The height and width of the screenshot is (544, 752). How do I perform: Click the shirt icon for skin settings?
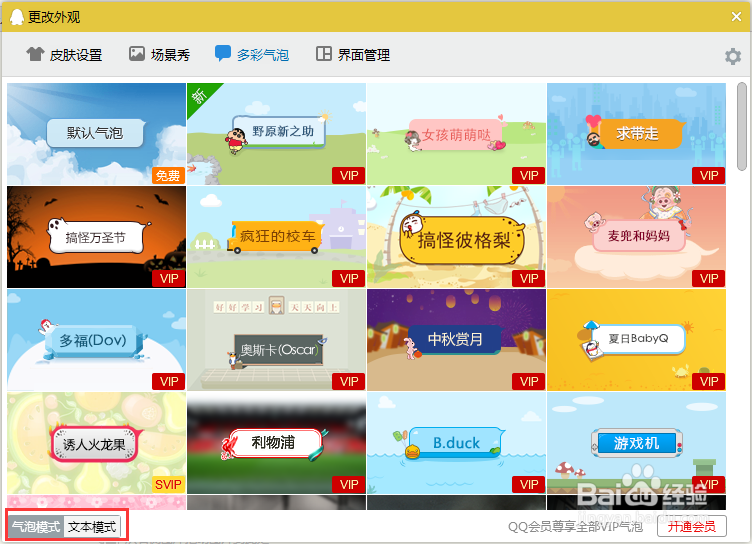[35, 54]
